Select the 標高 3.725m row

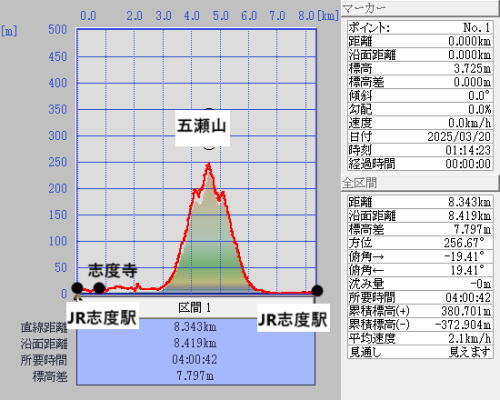[x=420, y=68]
